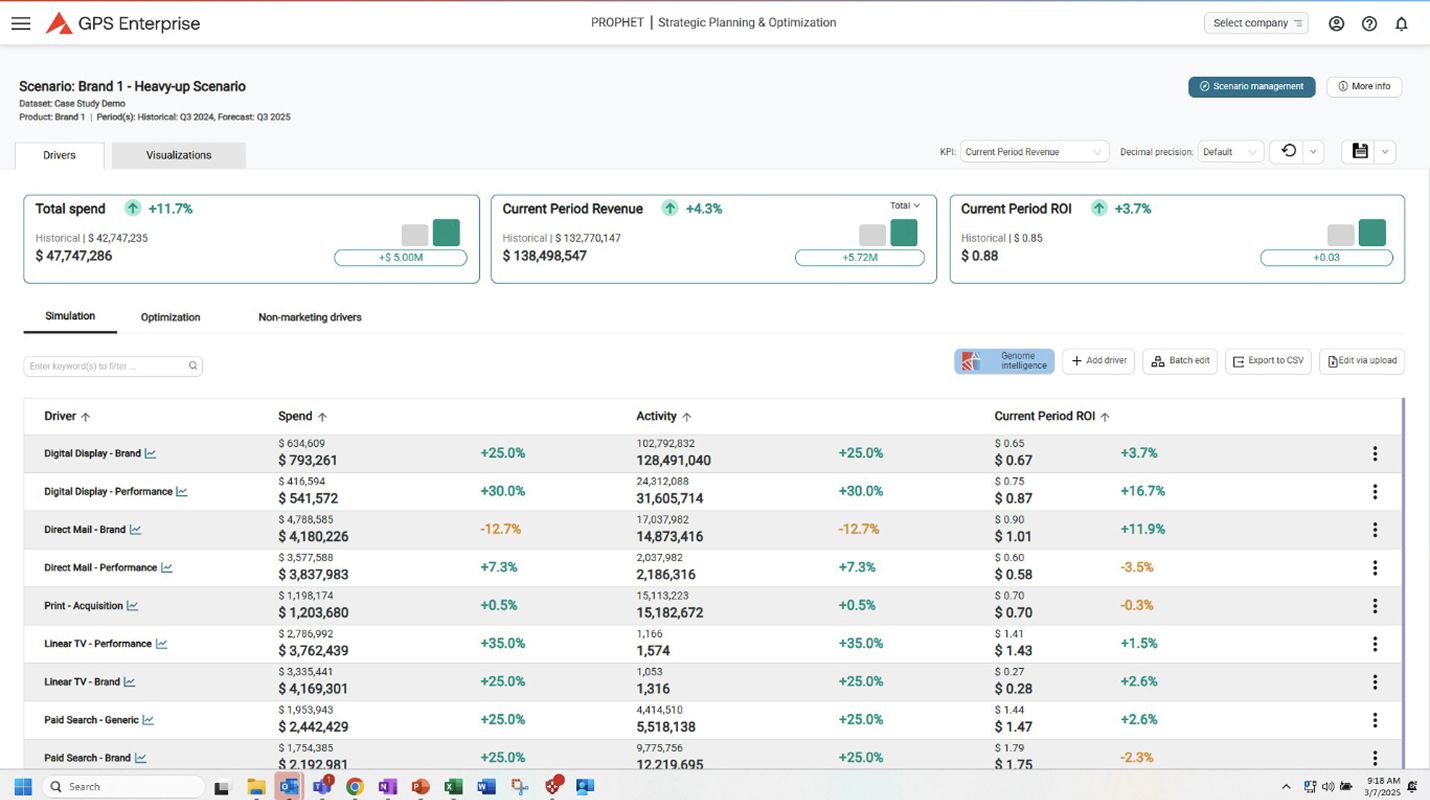The height and width of the screenshot is (800, 1430).
Task: Click the Add driver button
Action: 1098,361
